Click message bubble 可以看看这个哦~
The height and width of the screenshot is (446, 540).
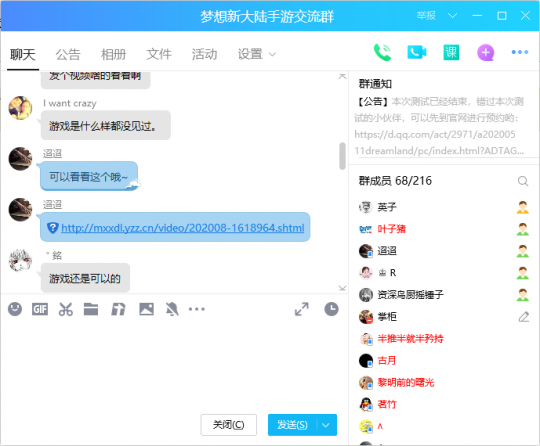click(90, 176)
